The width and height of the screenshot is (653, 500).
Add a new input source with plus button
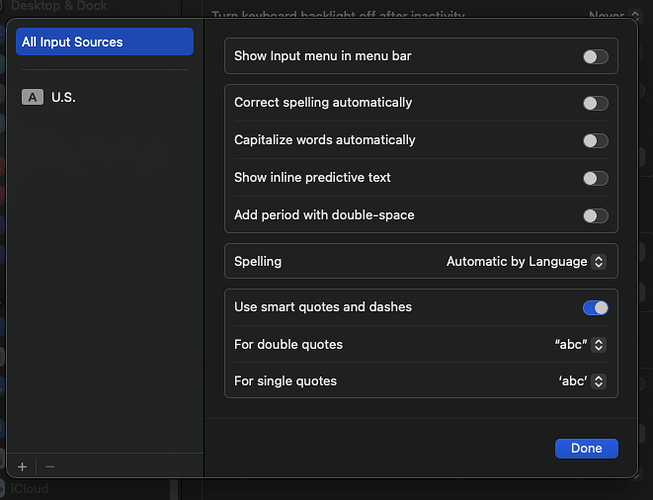coord(22,467)
